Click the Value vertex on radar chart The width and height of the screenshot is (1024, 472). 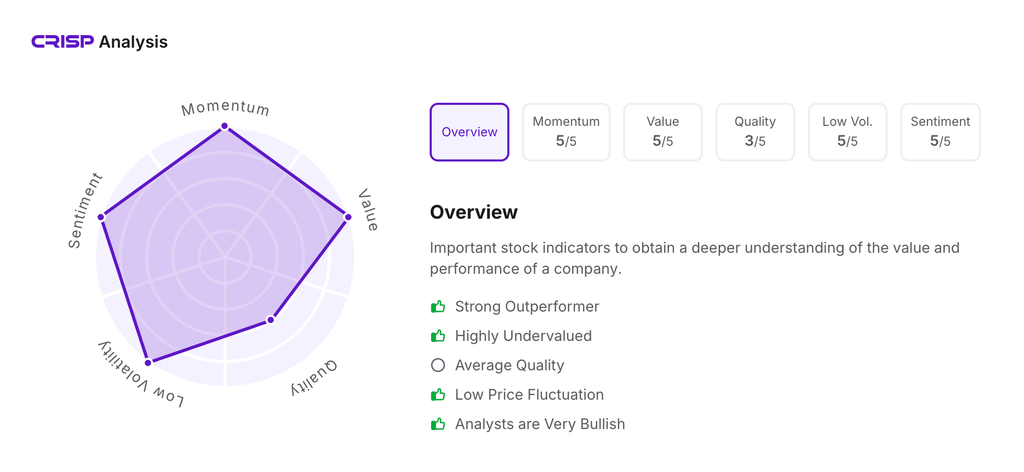348,217
